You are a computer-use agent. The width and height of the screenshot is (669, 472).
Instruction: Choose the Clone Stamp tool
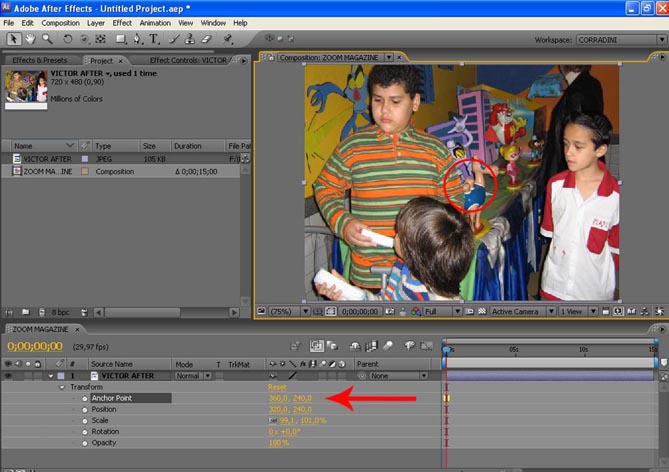[191, 39]
